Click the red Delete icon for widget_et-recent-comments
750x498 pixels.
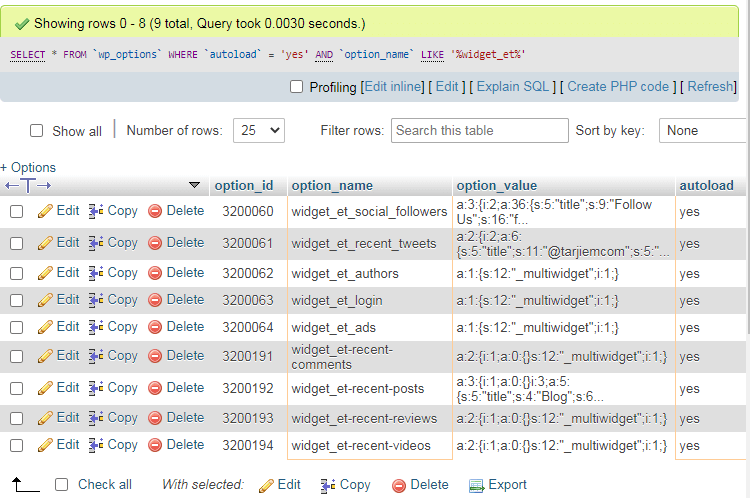tap(155, 356)
